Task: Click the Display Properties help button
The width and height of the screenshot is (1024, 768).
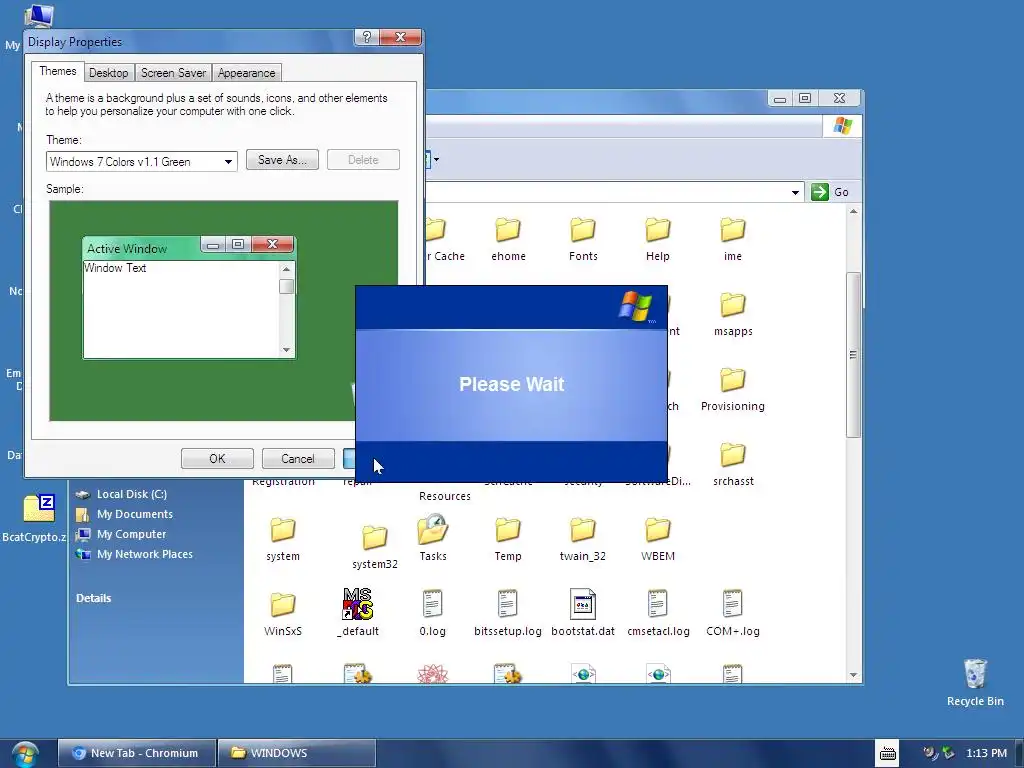Action: (x=366, y=37)
